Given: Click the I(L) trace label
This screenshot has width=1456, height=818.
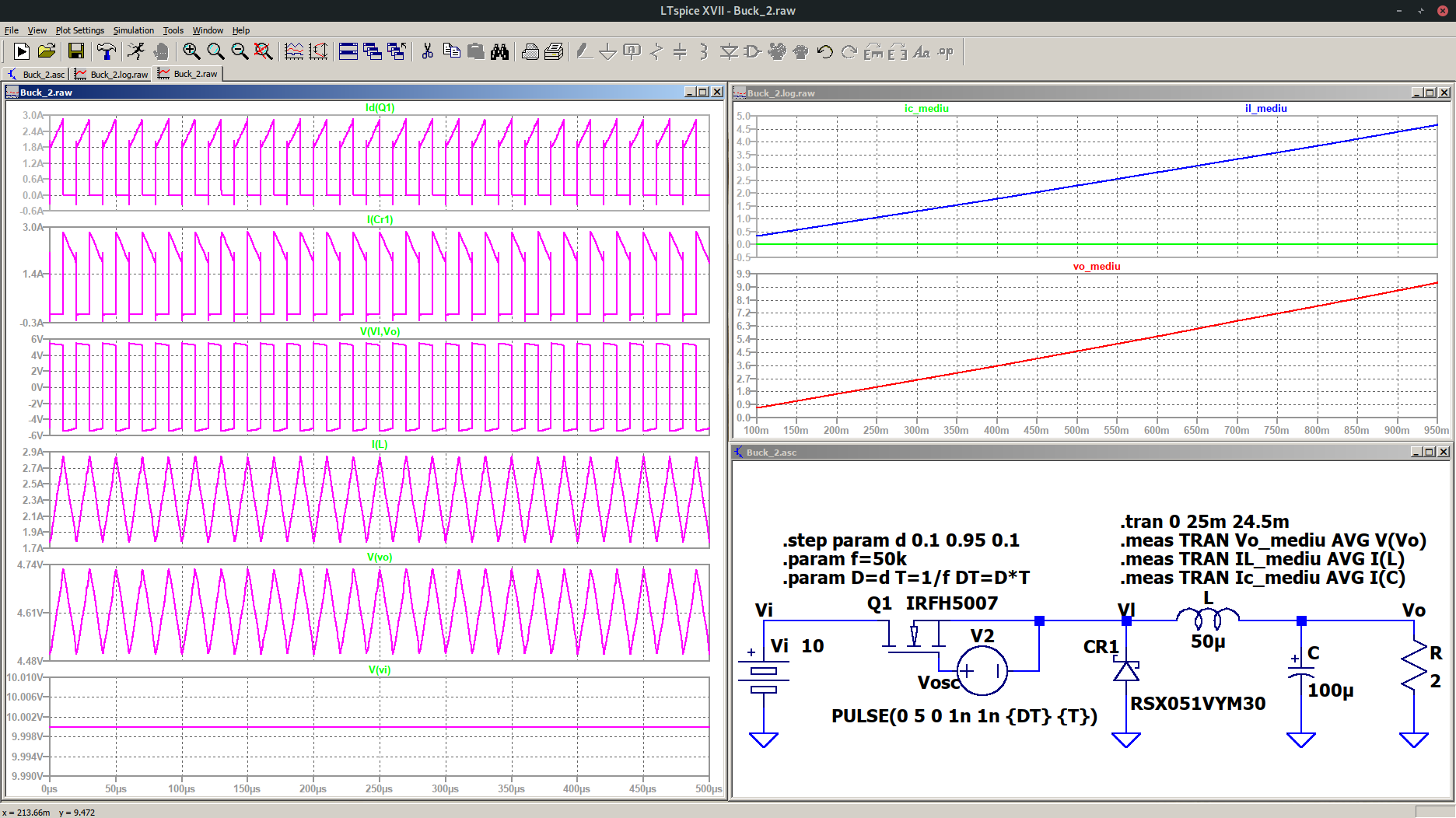Looking at the screenshot, I should coord(380,444).
